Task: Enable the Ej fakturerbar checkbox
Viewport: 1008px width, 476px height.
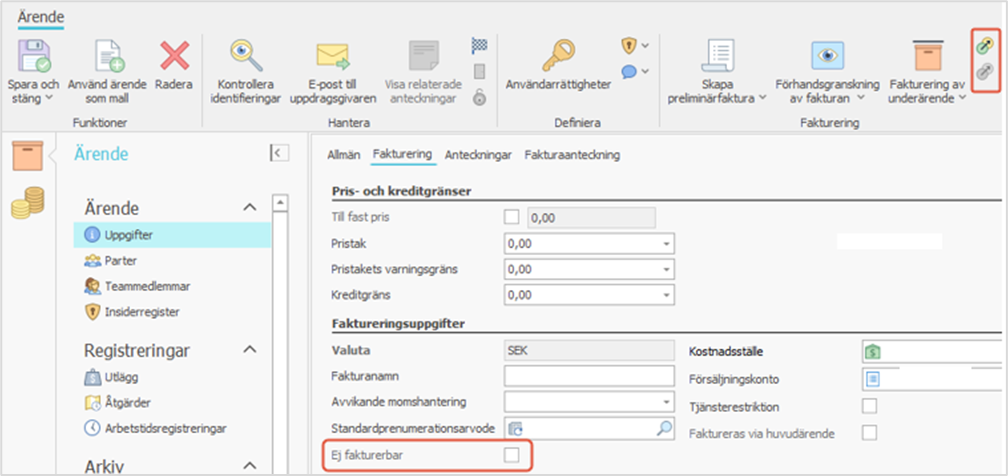Action: pyautogui.click(x=512, y=456)
